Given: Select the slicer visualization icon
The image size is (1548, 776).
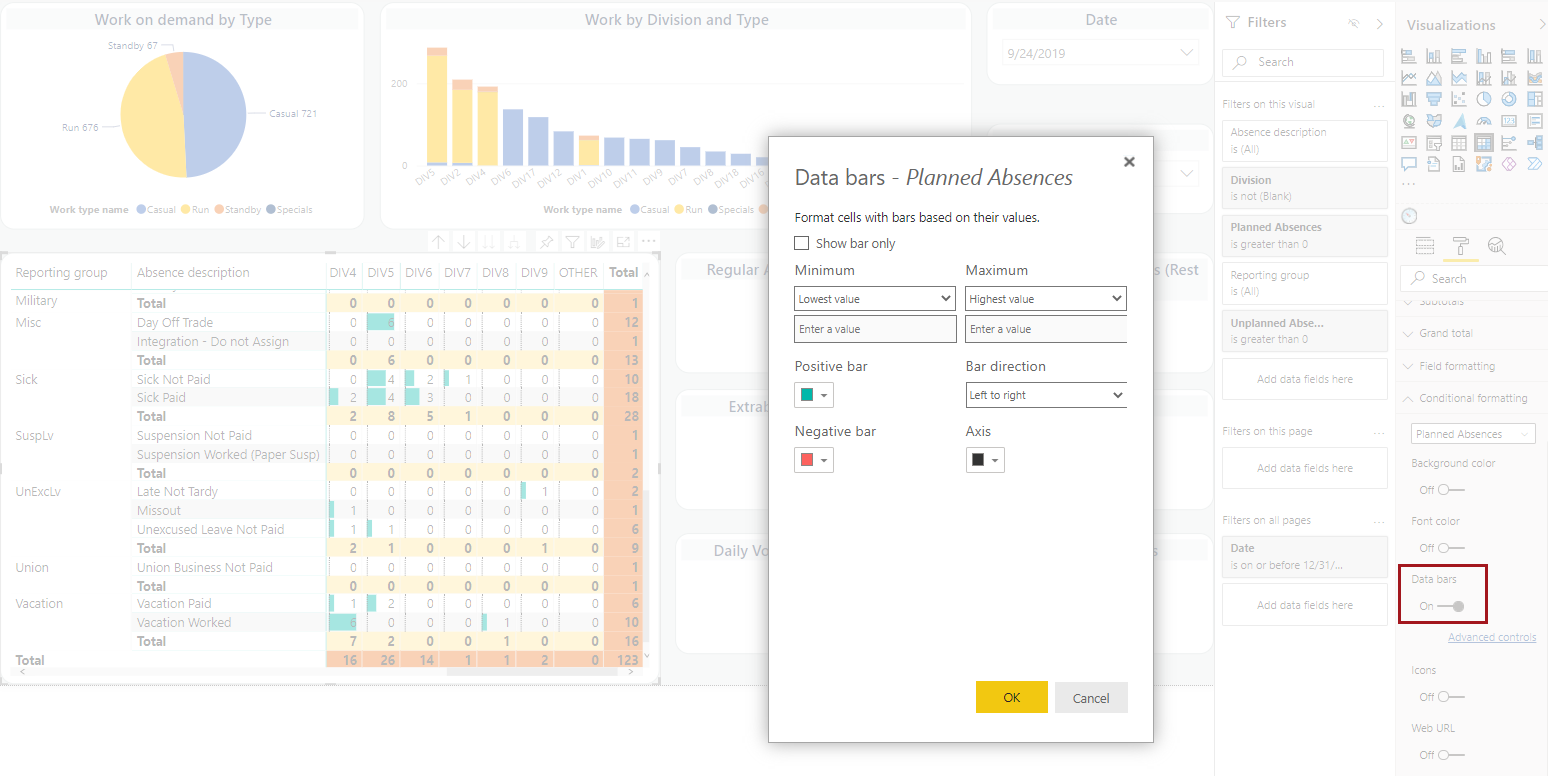Looking at the screenshot, I should point(1433,143).
